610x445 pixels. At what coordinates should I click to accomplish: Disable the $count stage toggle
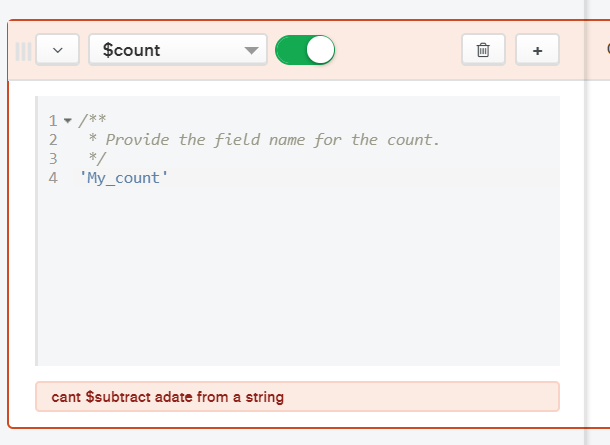(305, 50)
